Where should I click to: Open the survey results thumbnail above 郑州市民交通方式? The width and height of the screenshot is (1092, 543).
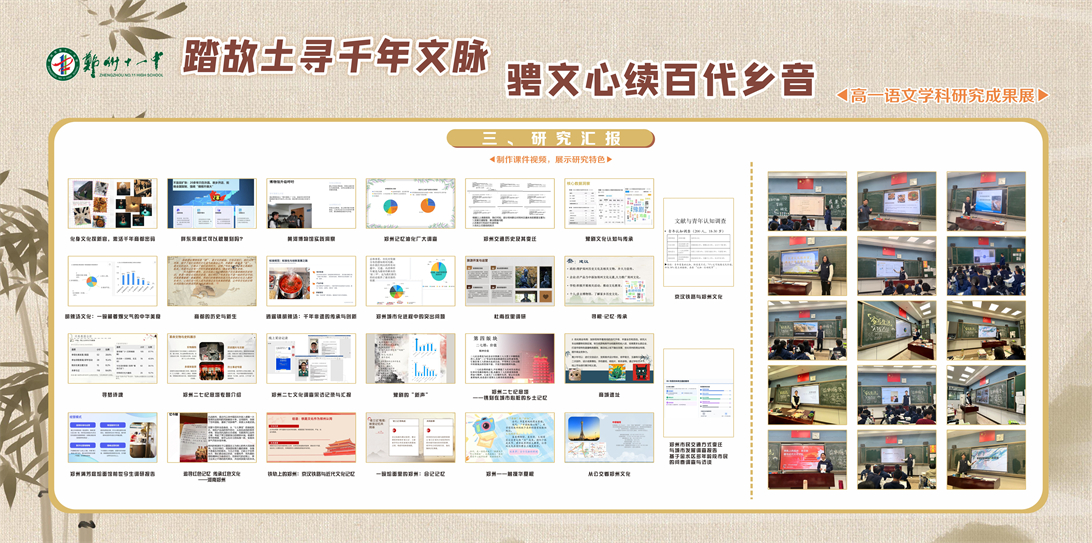[x=698, y=392]
